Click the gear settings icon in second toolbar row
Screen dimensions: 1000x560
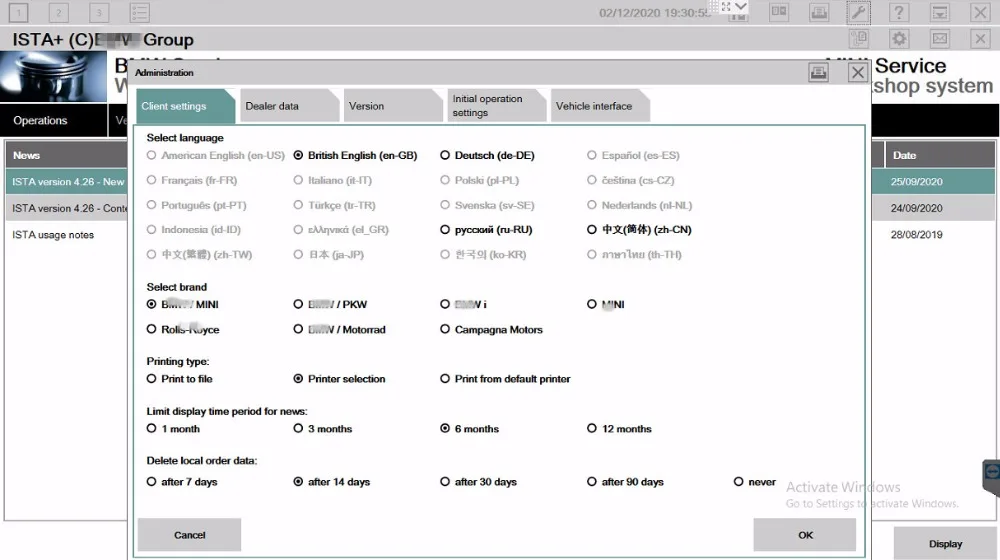pyautogui.click(x=899, y=39)
